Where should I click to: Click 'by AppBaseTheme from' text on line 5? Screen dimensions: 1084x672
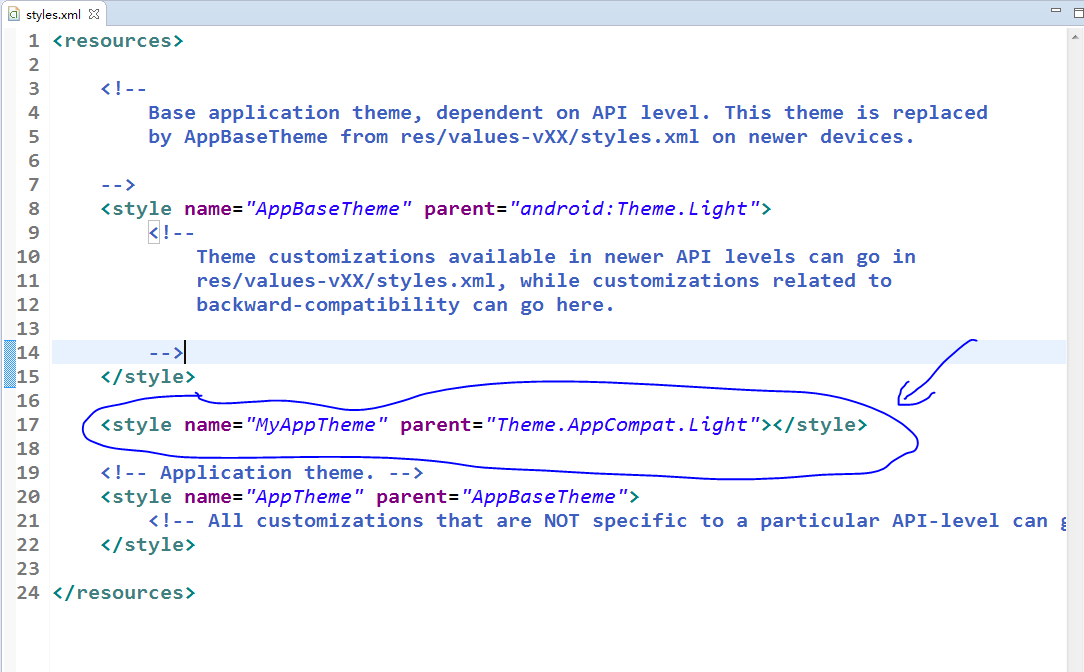pos(268,137)
